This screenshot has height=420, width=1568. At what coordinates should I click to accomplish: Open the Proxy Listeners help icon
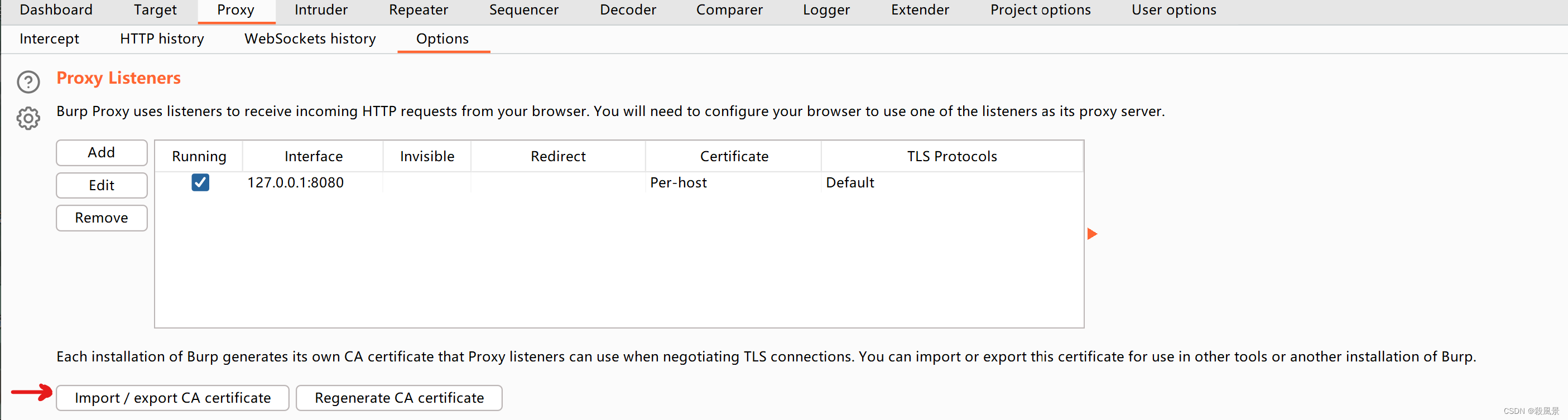[x=28, y=81]
